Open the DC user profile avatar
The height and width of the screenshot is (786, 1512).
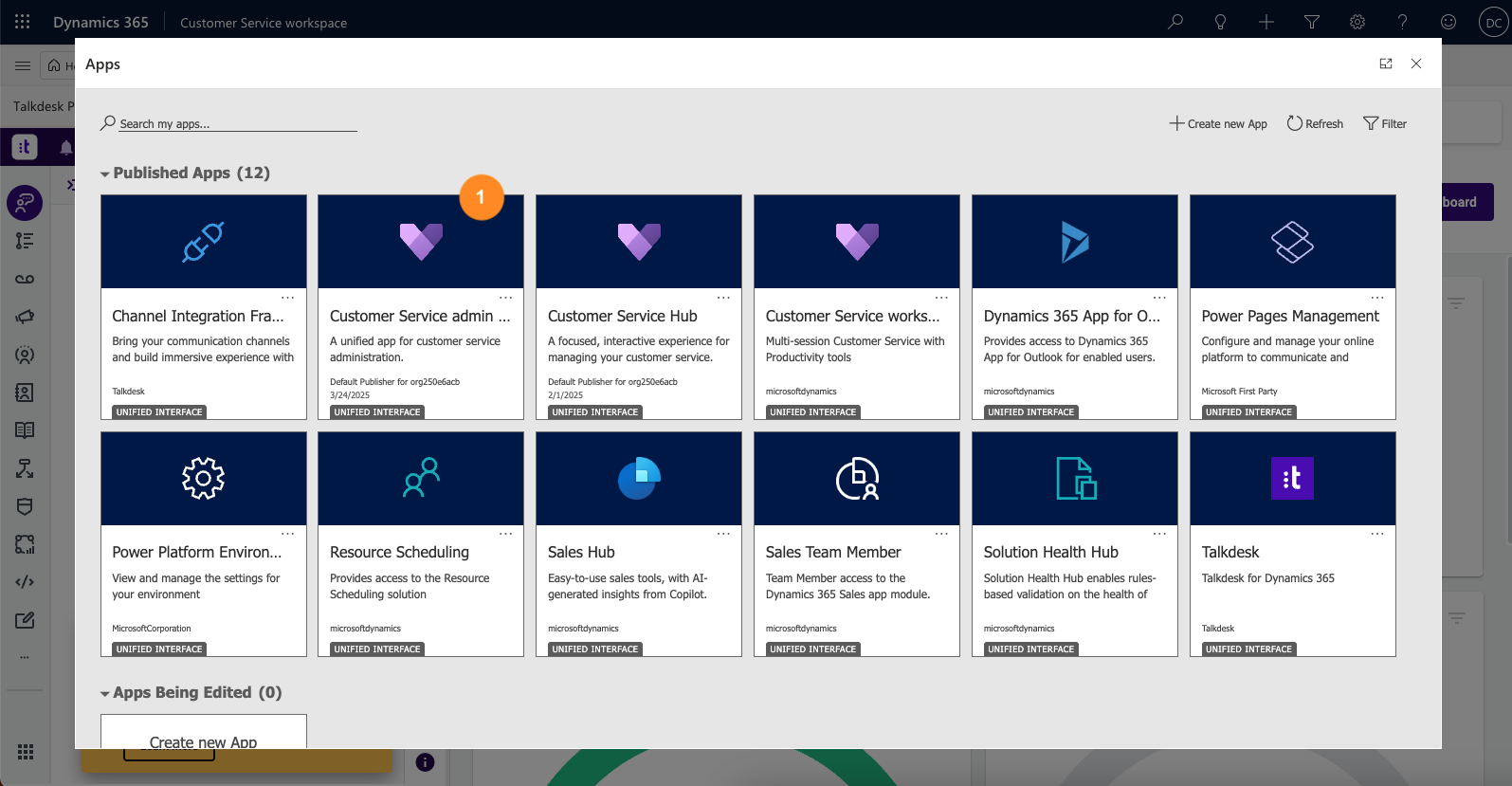(x=1493, y=23)
